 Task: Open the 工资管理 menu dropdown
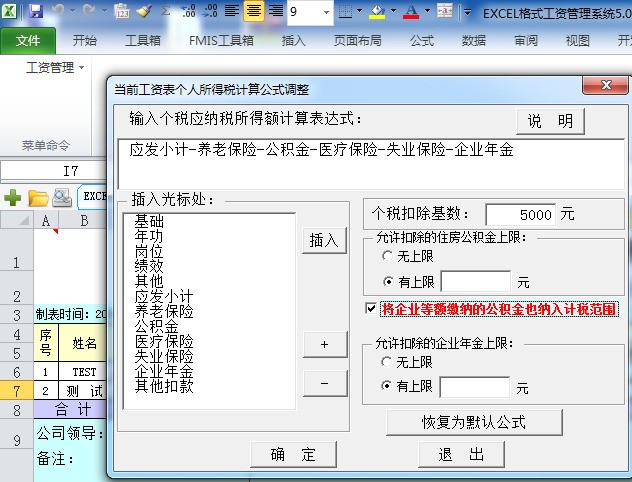[x=55, y=67]
